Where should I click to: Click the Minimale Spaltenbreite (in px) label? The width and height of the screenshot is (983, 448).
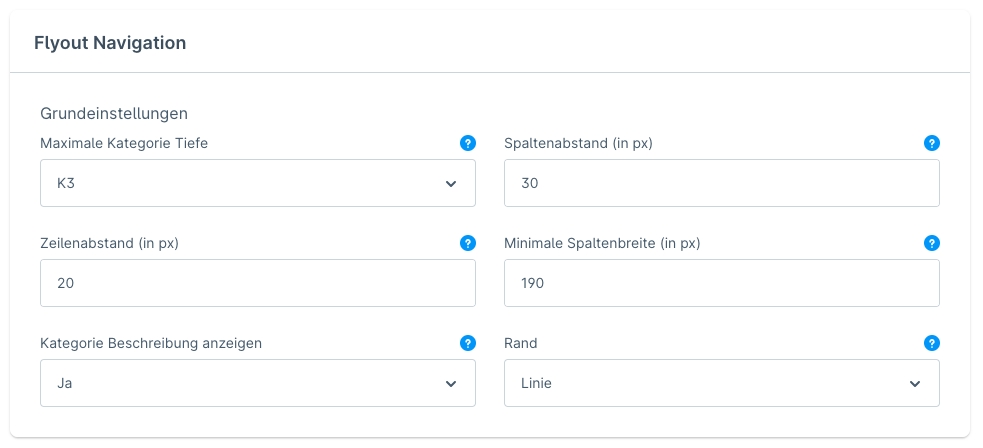coord(602,243)
